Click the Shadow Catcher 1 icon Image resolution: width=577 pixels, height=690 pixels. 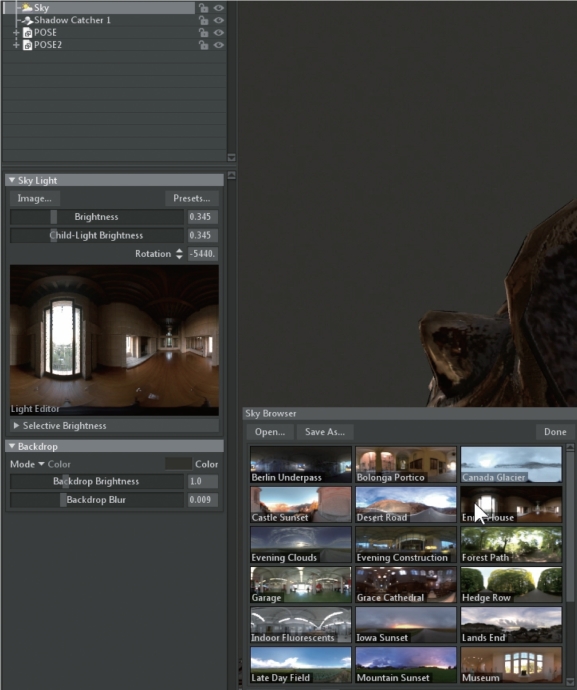(x=27, y=20)
